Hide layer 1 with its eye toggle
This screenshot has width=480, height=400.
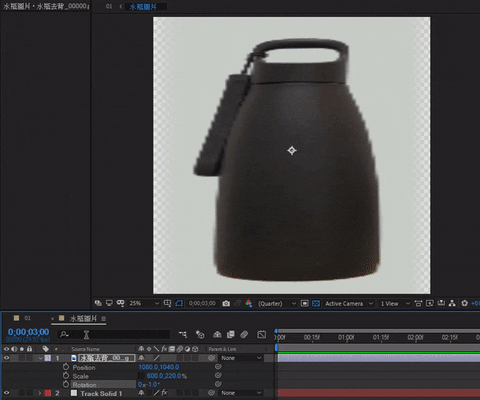click(6, 358)
